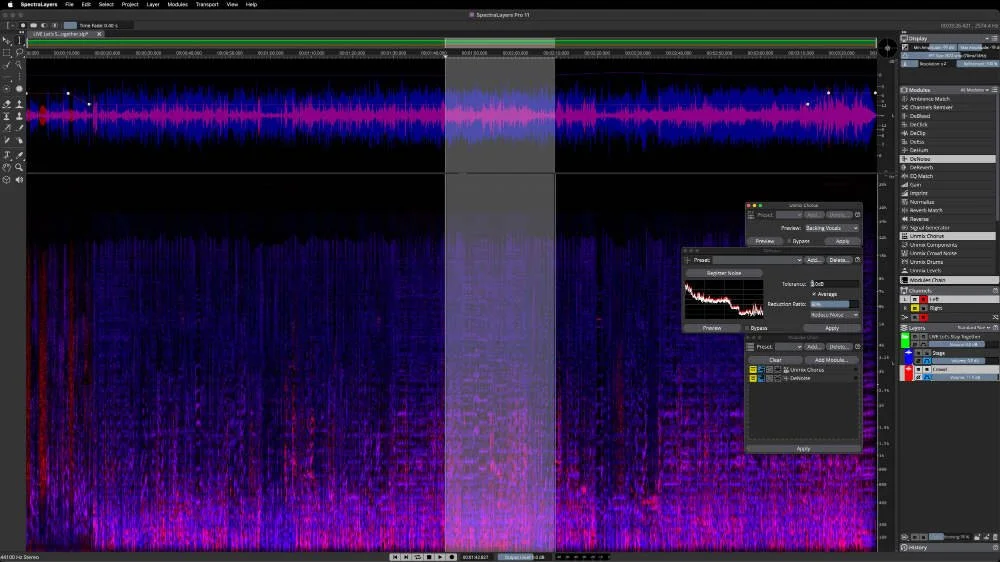Open the DeNoise Preset dropdown
The image size is (1000, 562).
[757, 260]
